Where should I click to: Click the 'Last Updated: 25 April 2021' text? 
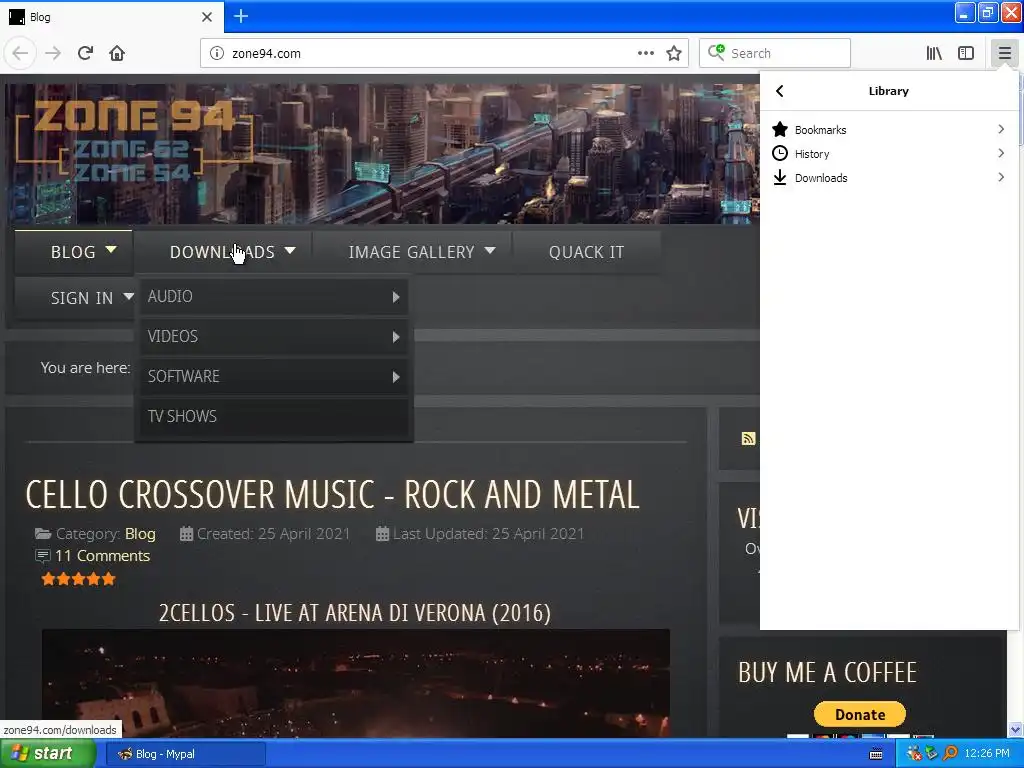click(488, 534)
